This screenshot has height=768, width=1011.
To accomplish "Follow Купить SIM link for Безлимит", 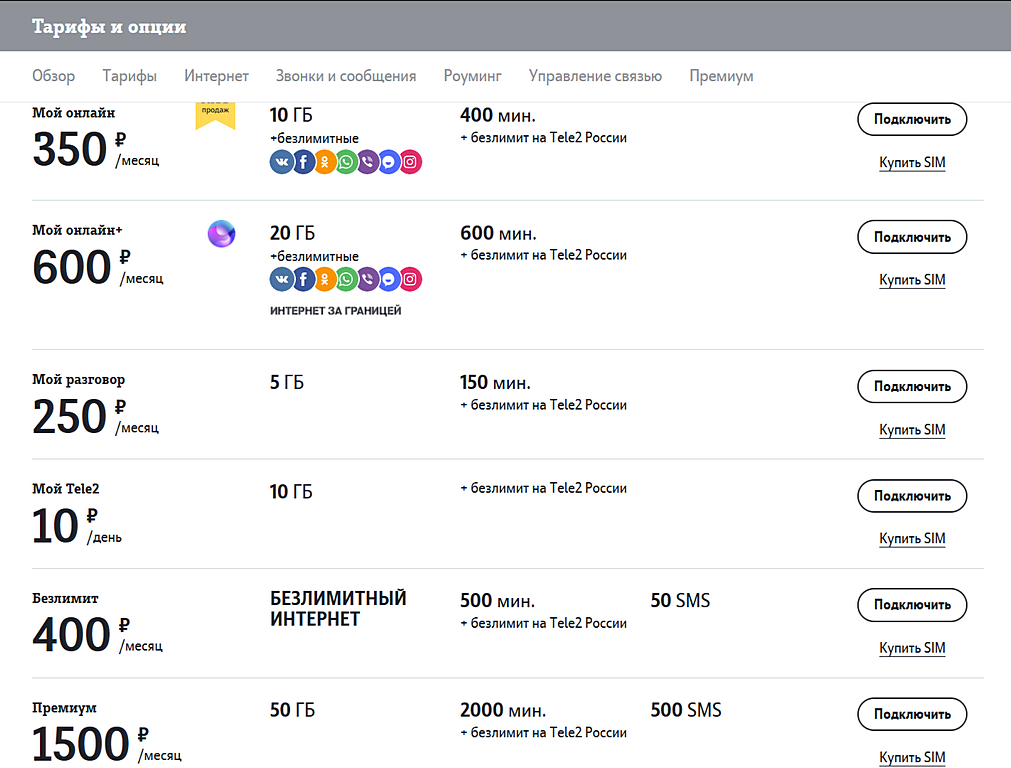I will pyautogui.click(x=912, y=648).
